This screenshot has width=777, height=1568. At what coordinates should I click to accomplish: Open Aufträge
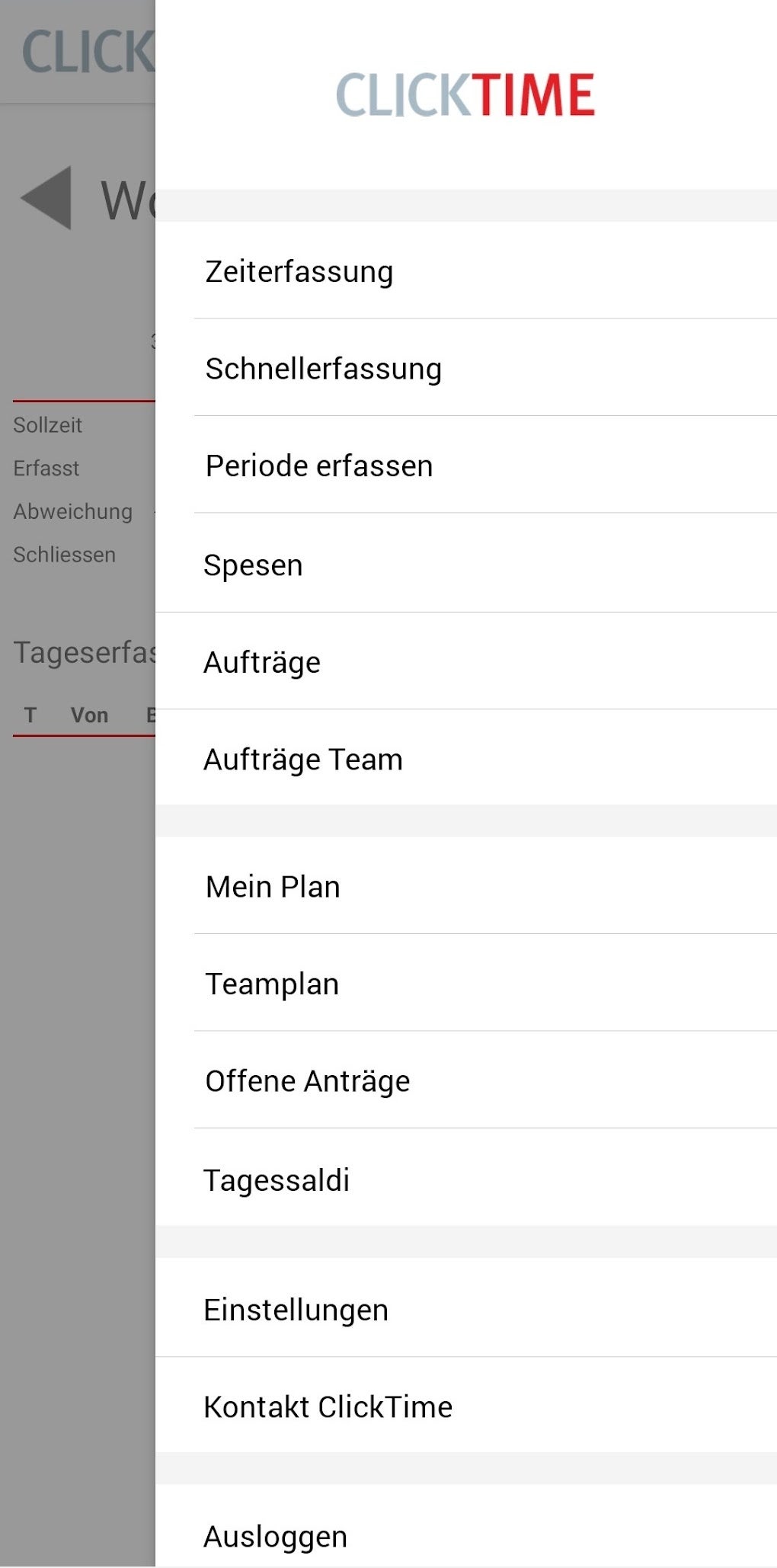click(263, 661)
